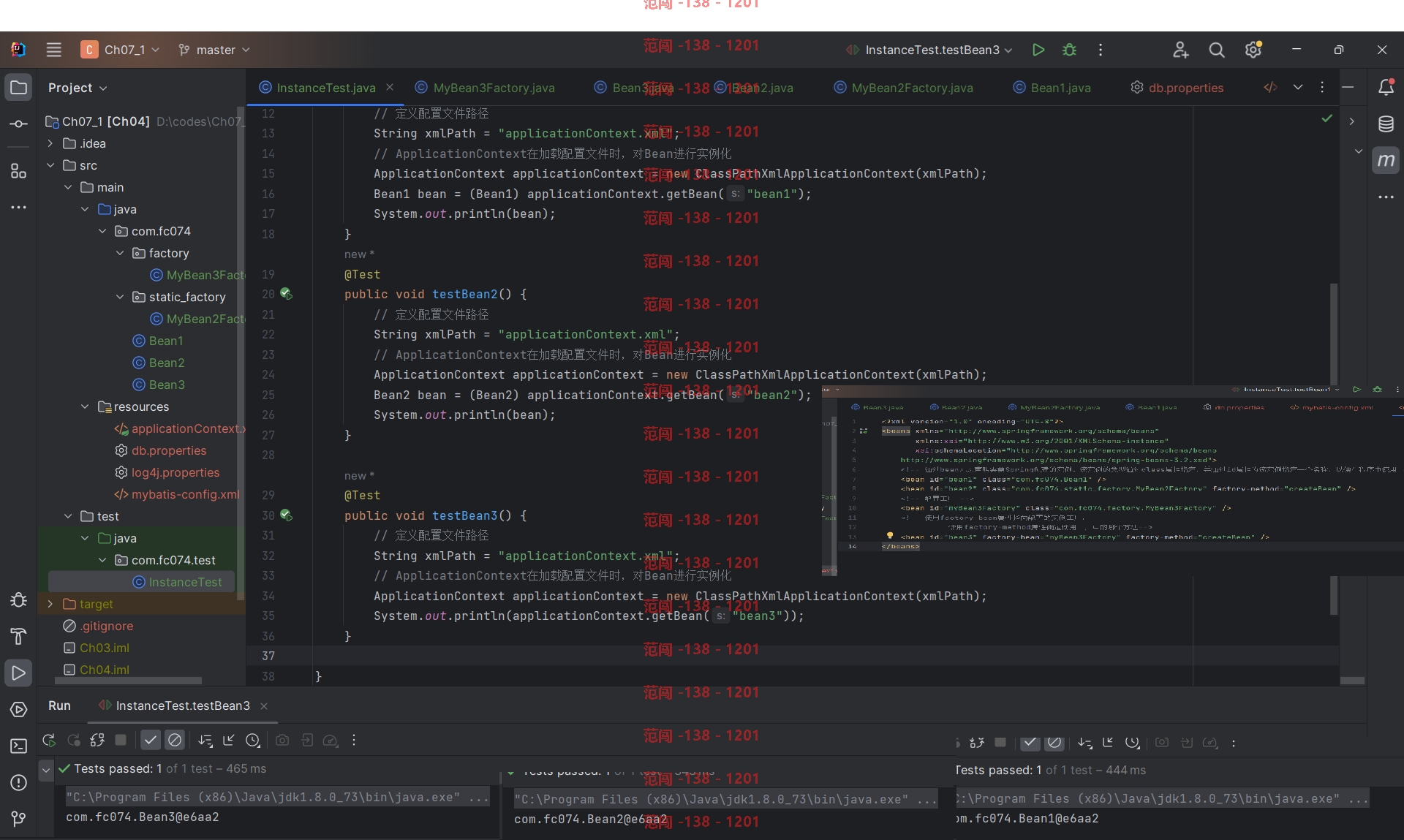
Task: Start debugging with the bug icon
Action: (x=1069, y=50)
